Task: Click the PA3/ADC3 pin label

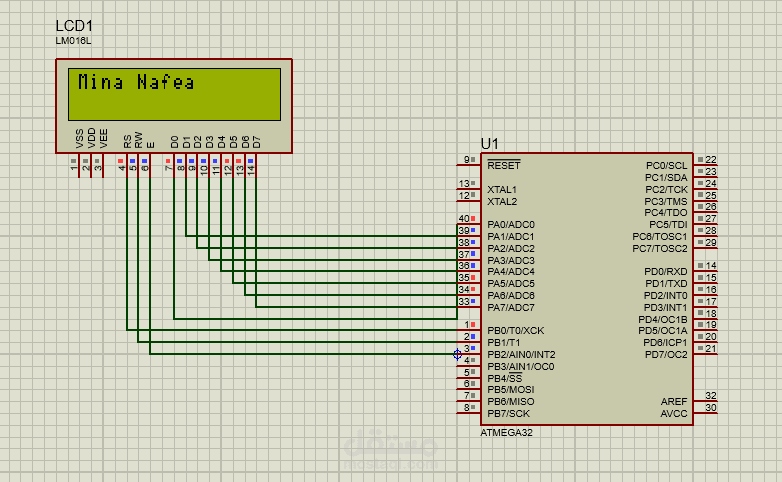Action: click(511, 260)
